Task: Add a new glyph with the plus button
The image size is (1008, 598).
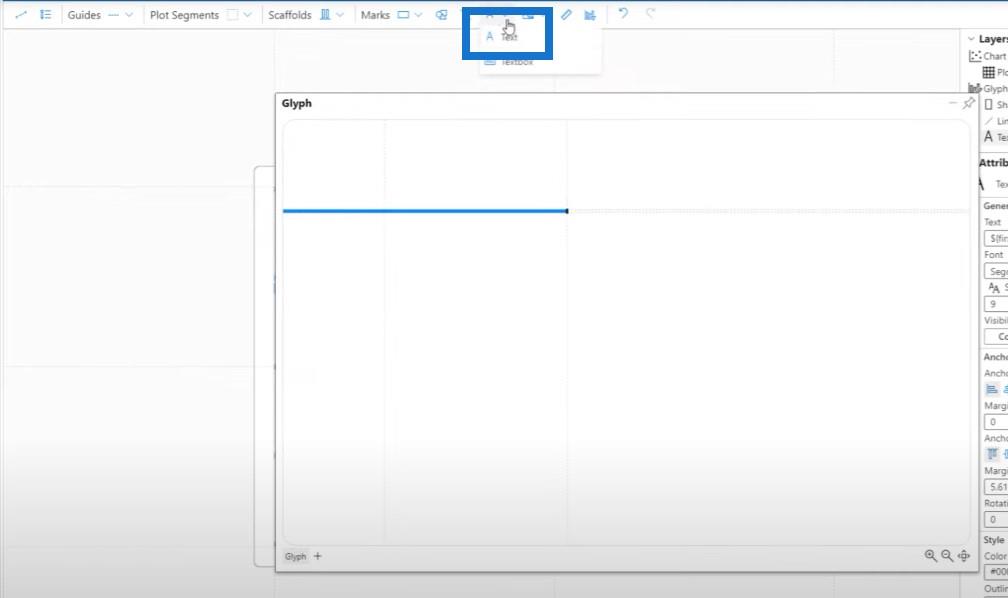Action: (x=318, y=556)
